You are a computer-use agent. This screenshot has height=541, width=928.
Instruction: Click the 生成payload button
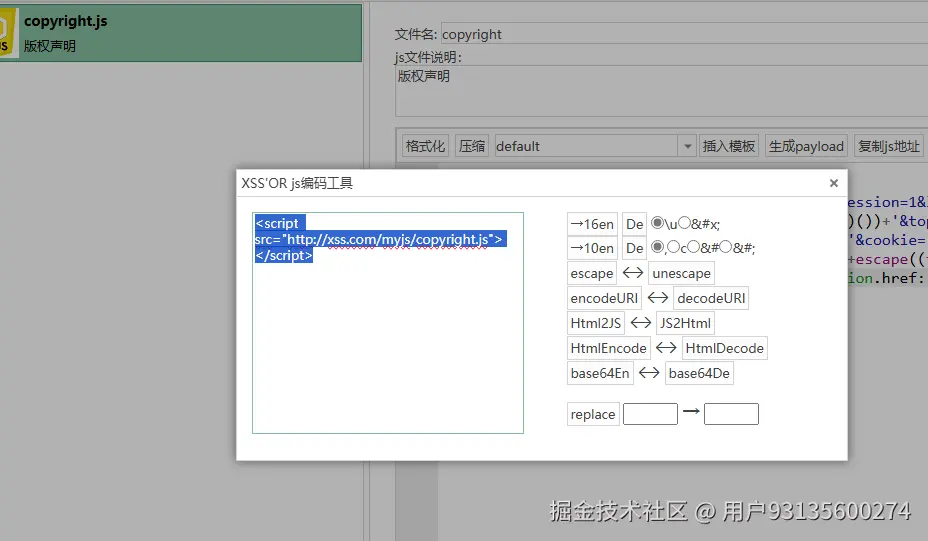806,146
